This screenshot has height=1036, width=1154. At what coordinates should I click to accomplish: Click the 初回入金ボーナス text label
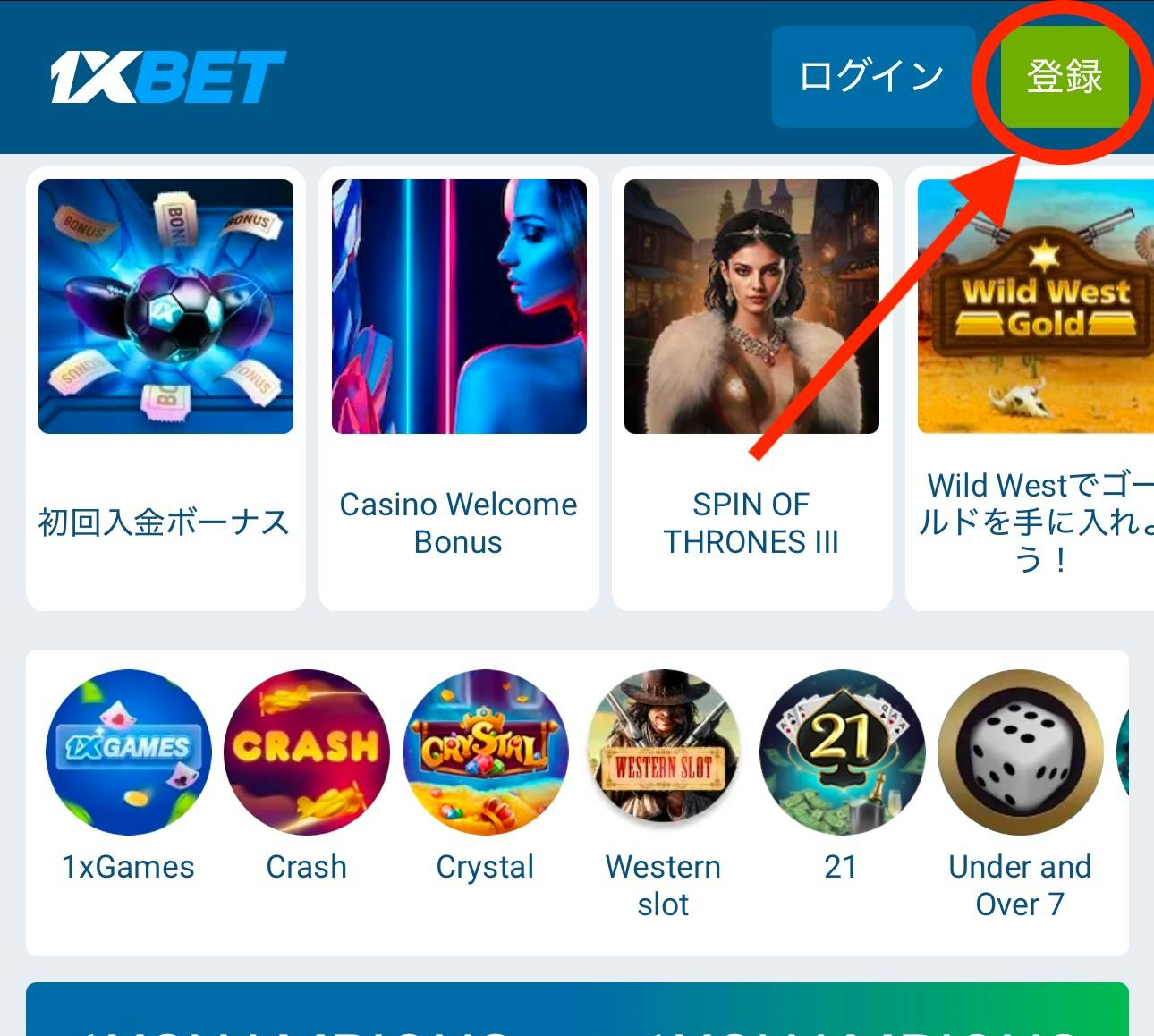[x=165, y=522]
